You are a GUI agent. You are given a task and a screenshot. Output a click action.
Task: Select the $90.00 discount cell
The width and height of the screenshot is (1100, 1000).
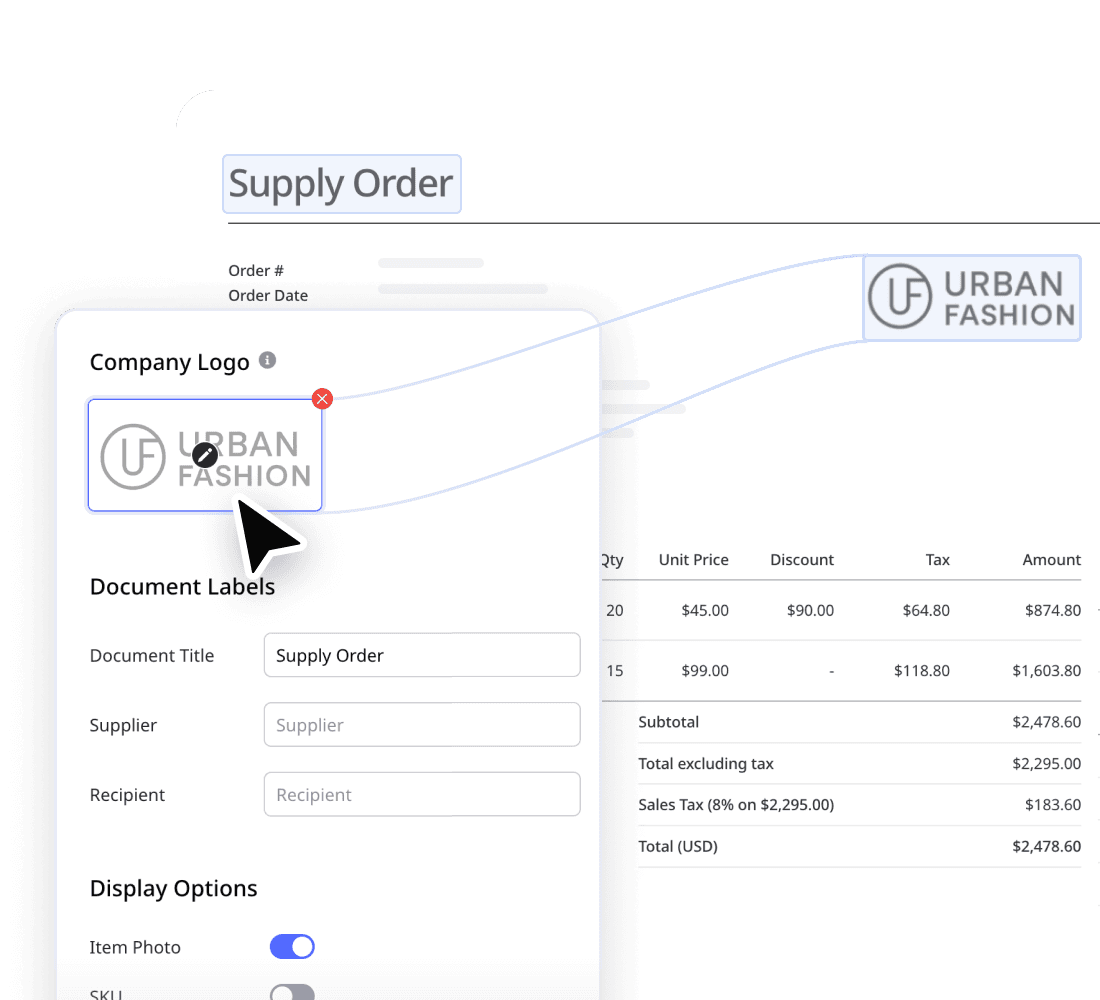tap(810, 611)
